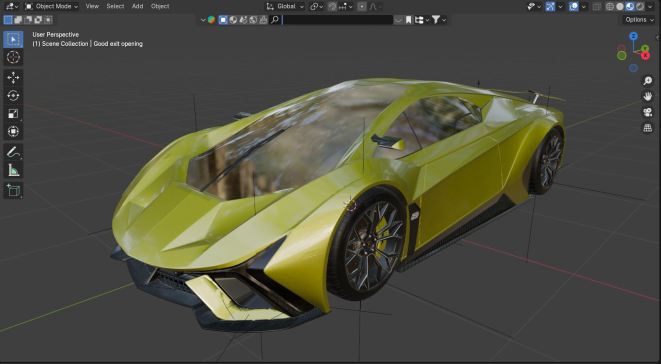This screenshot has width=661, height=364.
Task: Open the Object menu
Action: tap(160, 6)
